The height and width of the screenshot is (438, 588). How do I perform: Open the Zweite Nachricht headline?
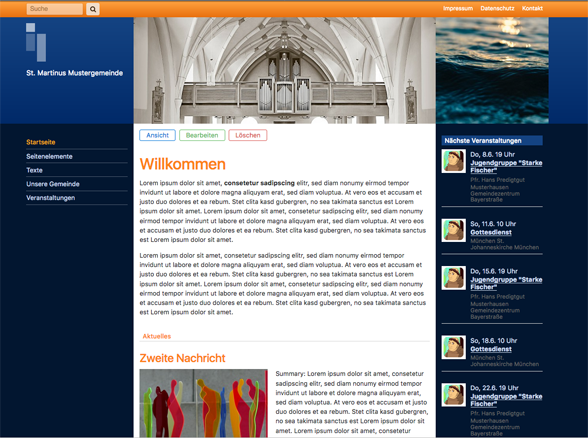click(182, 358)
